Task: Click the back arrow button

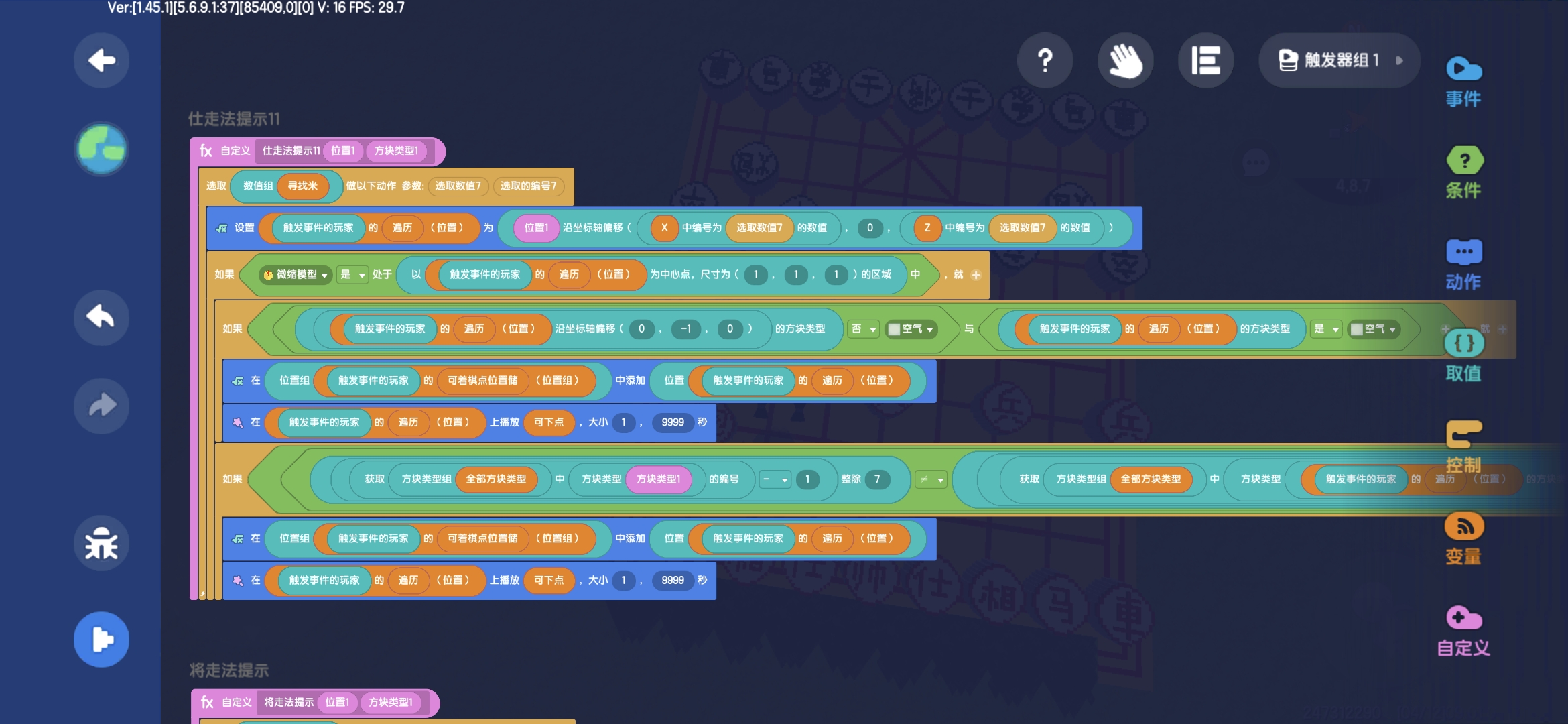Action: coord(101,60)
